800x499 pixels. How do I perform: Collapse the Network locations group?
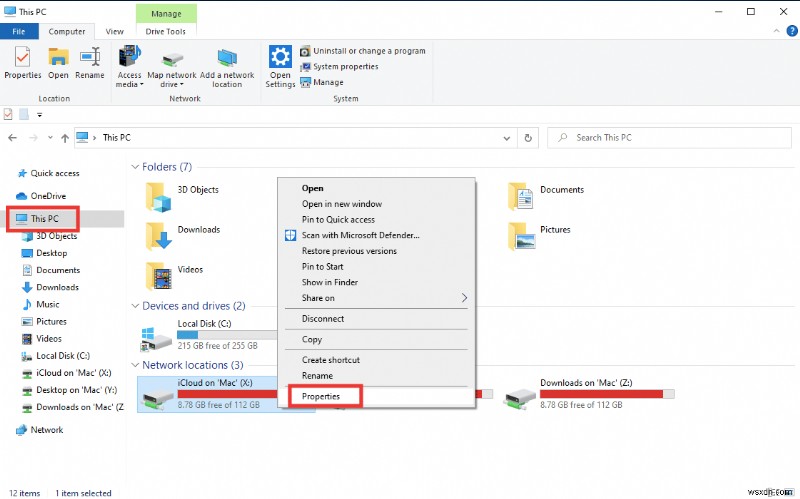135,365
